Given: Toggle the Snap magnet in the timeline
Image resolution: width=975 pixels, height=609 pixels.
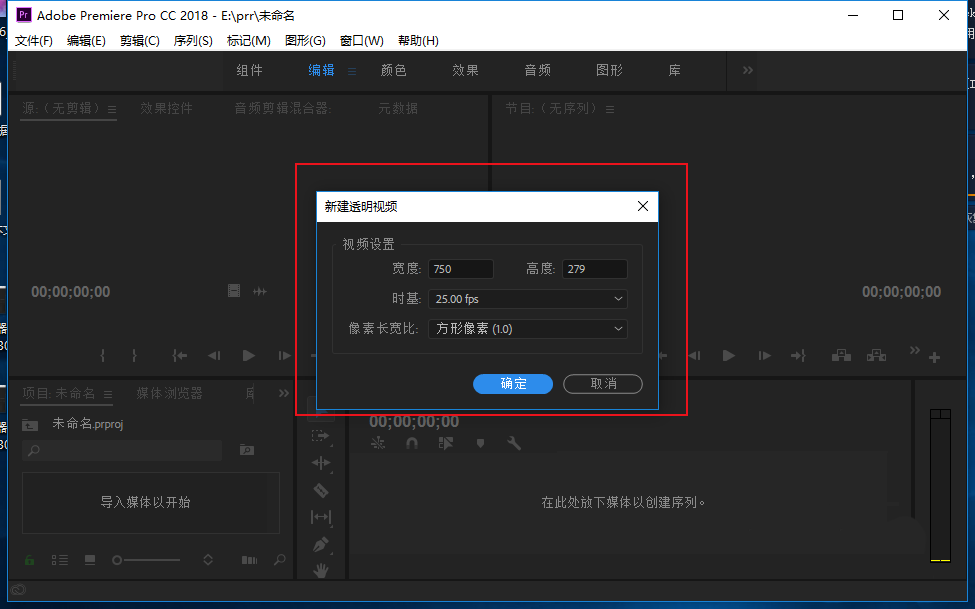Looking at the screenshot, I should tap(412, 442).
